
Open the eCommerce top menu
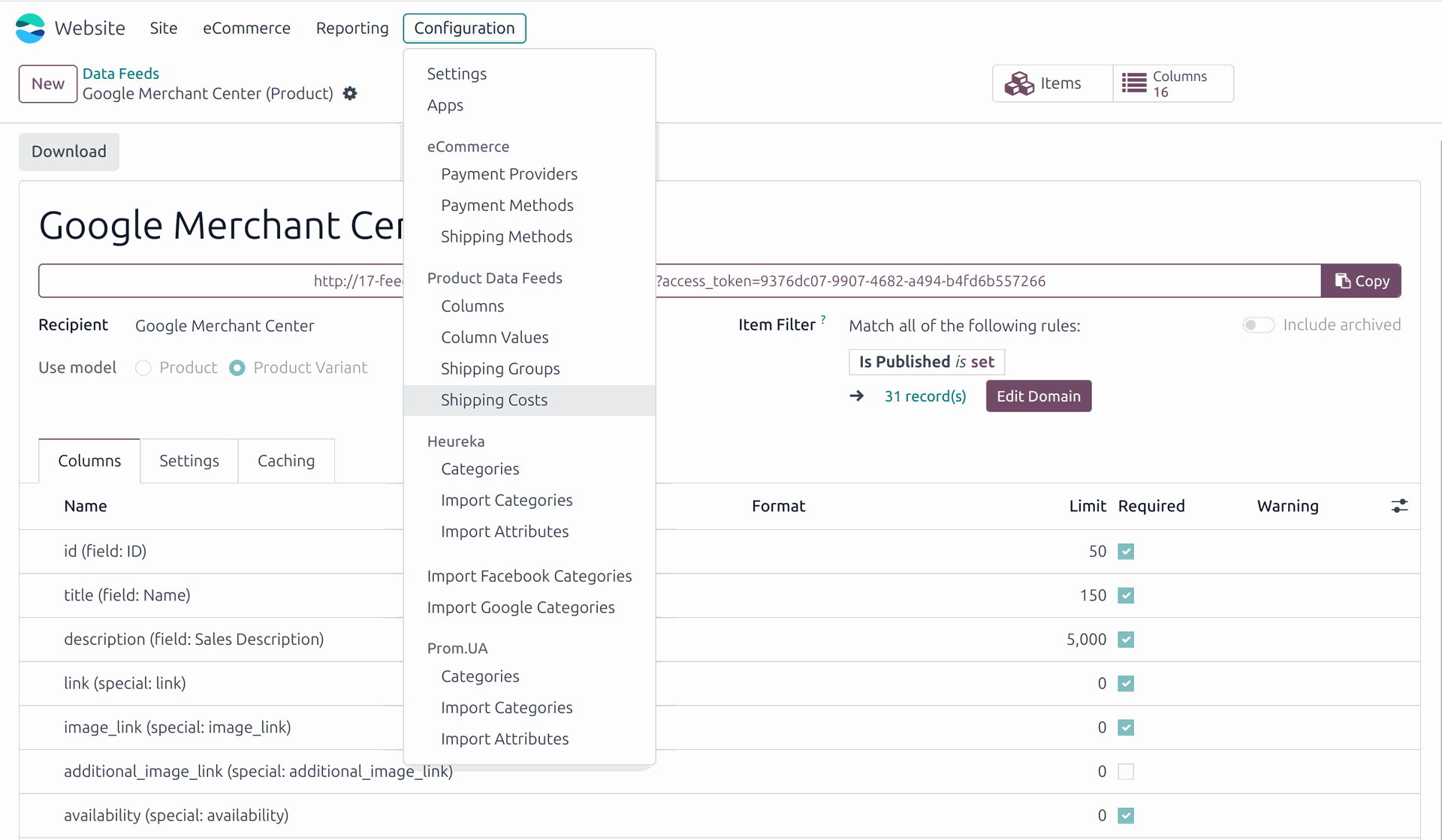point(246,29)
